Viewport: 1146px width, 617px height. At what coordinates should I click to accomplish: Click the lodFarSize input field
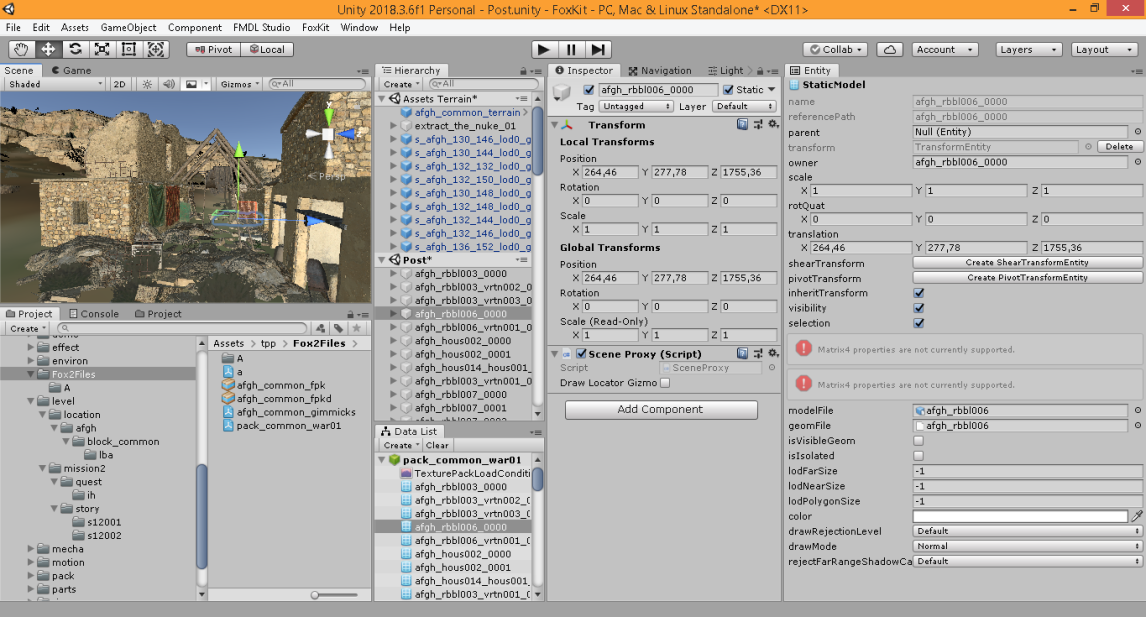tap(1027, 471)
